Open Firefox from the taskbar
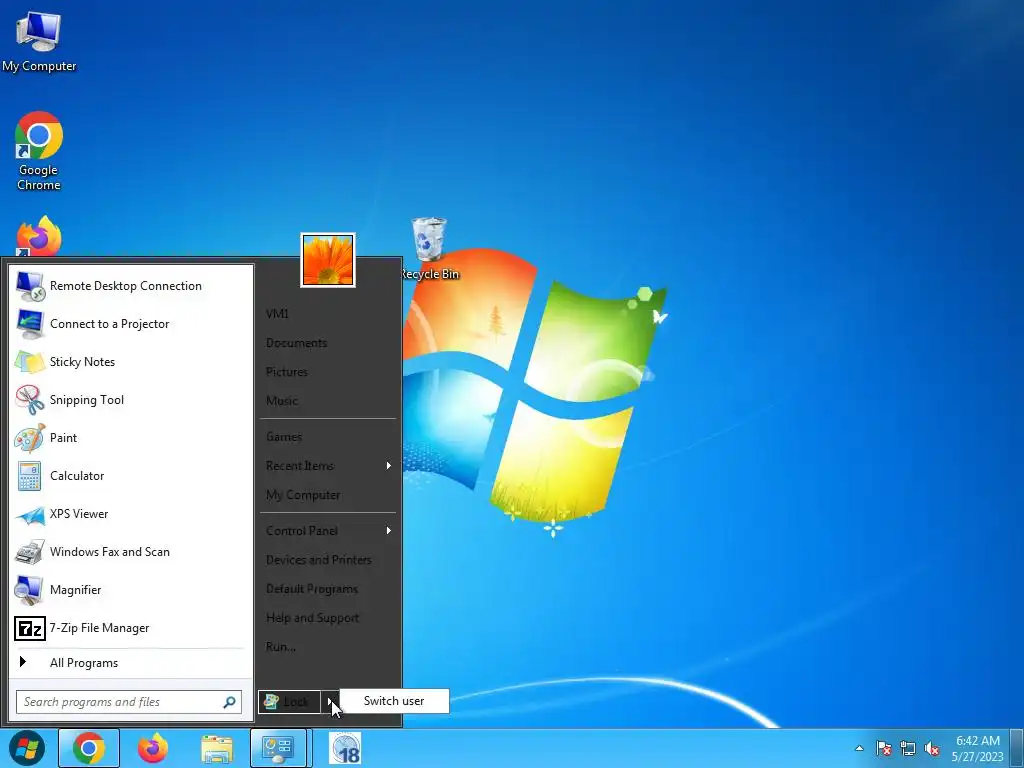1024x768 pixels. pyautogui.click(x=153, y=748)
